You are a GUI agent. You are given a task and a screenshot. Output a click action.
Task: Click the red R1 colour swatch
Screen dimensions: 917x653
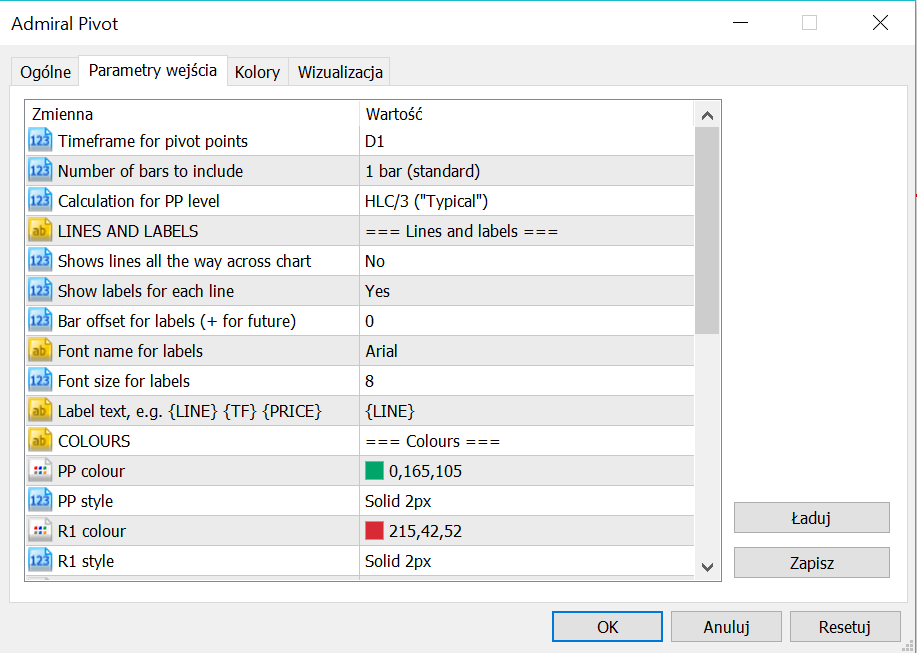click(x=374, y=531)
